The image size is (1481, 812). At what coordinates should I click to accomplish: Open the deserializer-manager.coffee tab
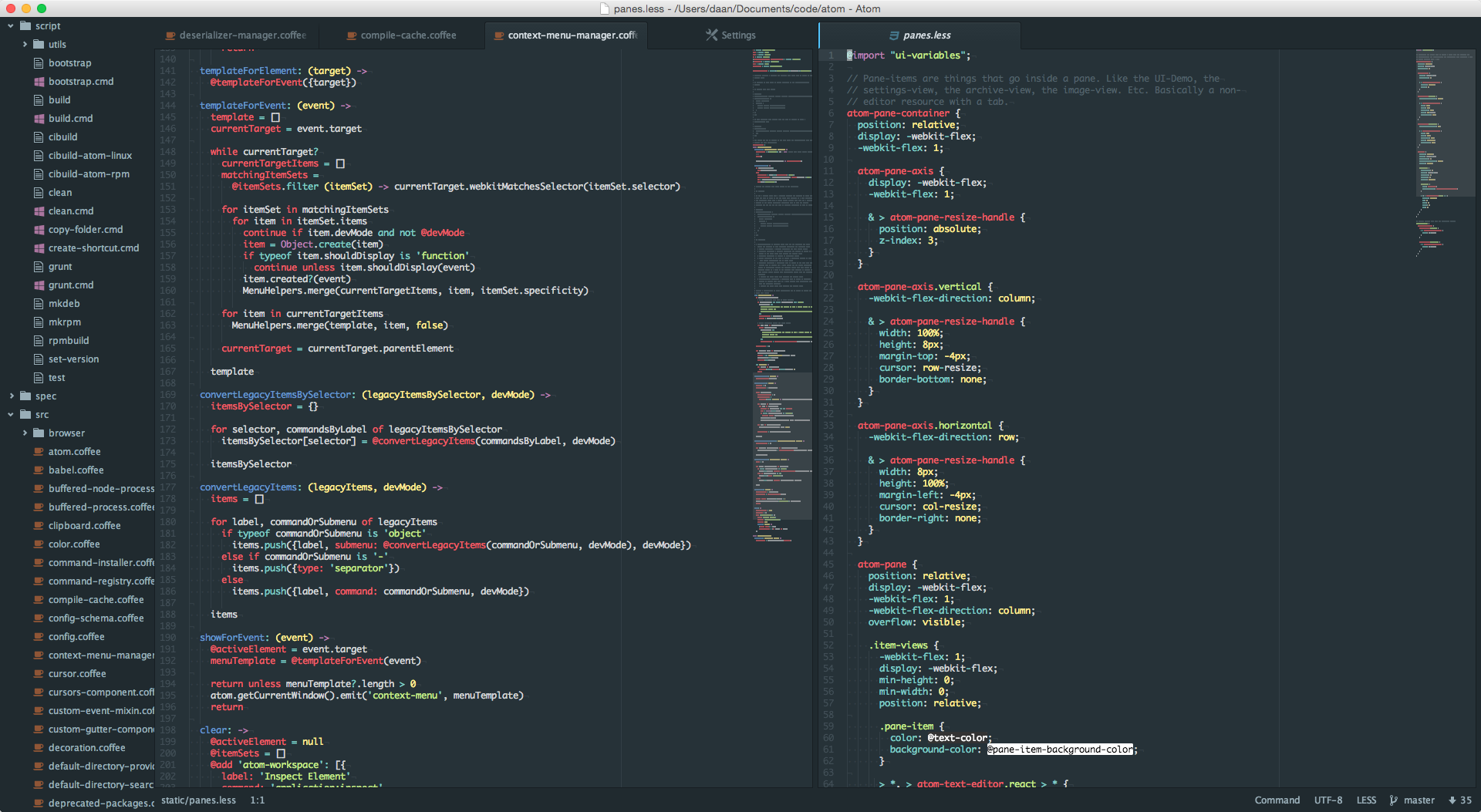pyautogui.click(x=236, y=35)
